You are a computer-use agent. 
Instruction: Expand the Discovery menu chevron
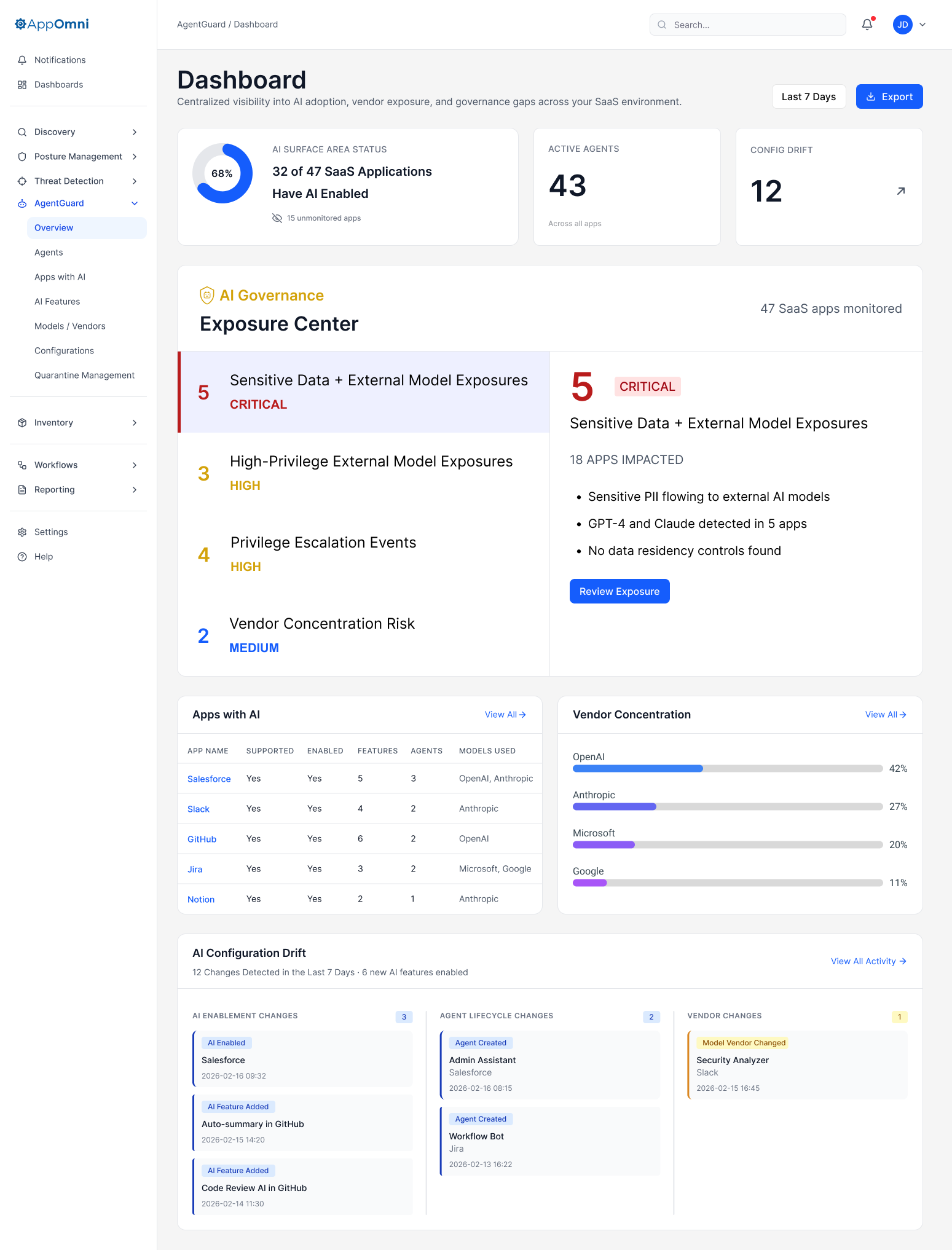[135, 132]
